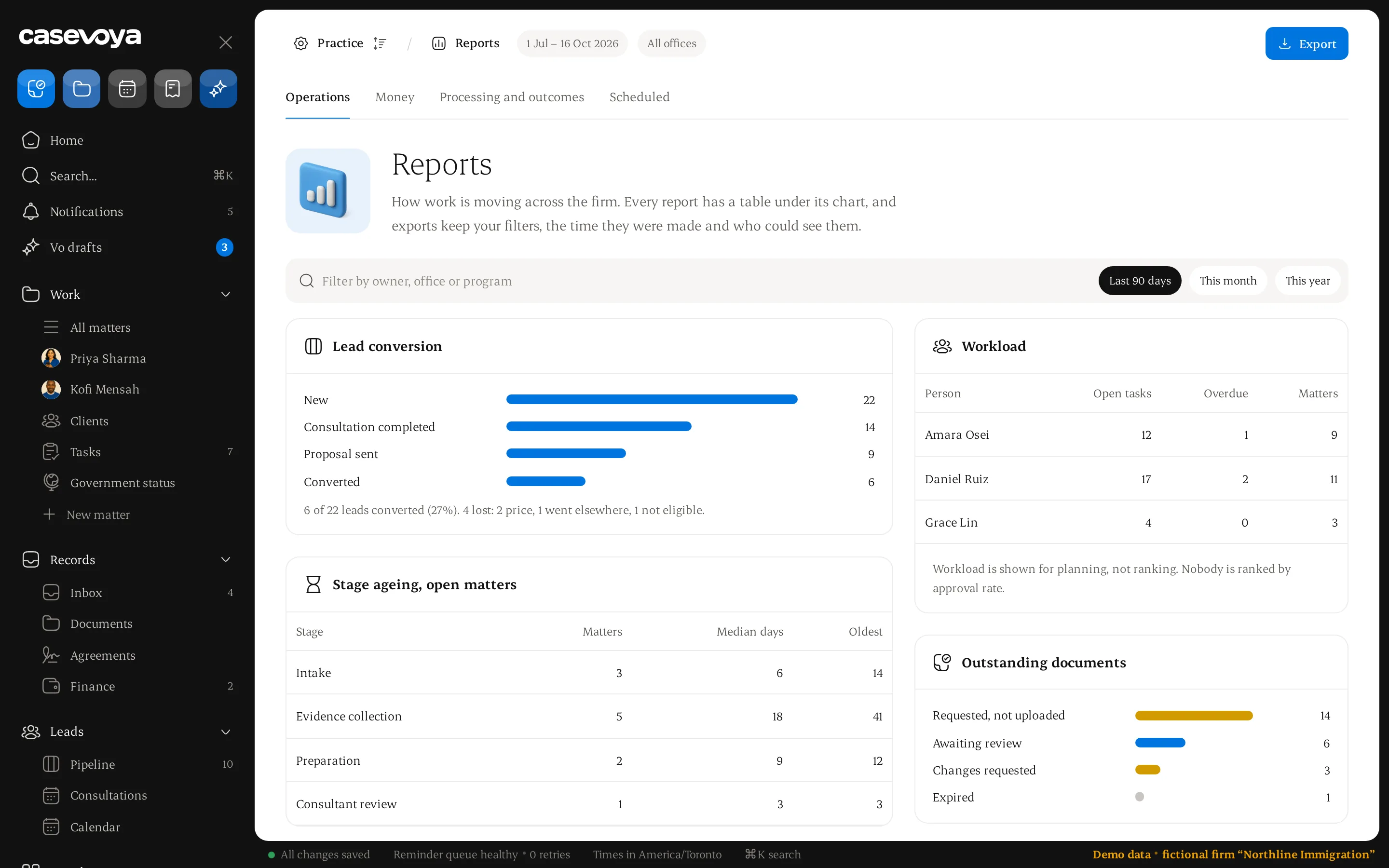Viewport: 1389px width, 868px height.
Task: Click the Evidence collection stage row
Action: point(589,717)
